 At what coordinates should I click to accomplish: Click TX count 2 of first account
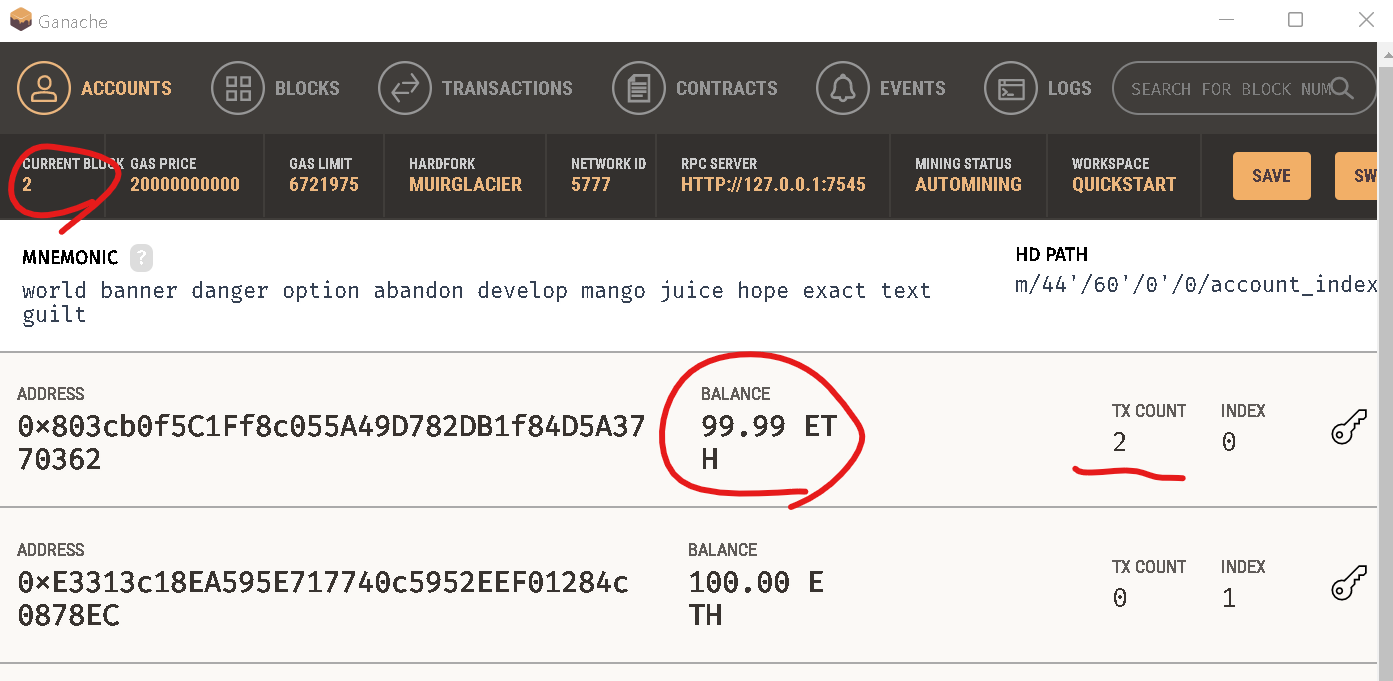pyautogui.click(x=1119, y=442)
